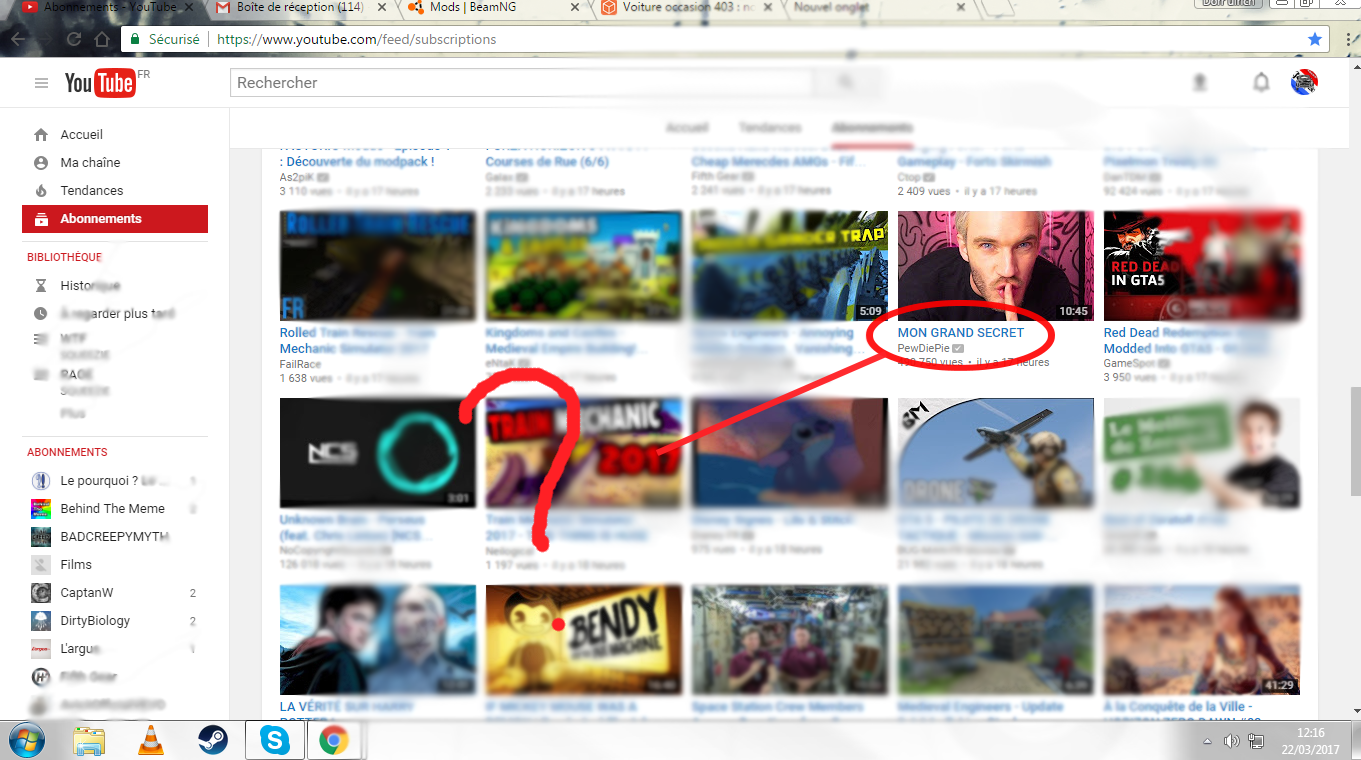Click the browser home button

coord(102,40)
